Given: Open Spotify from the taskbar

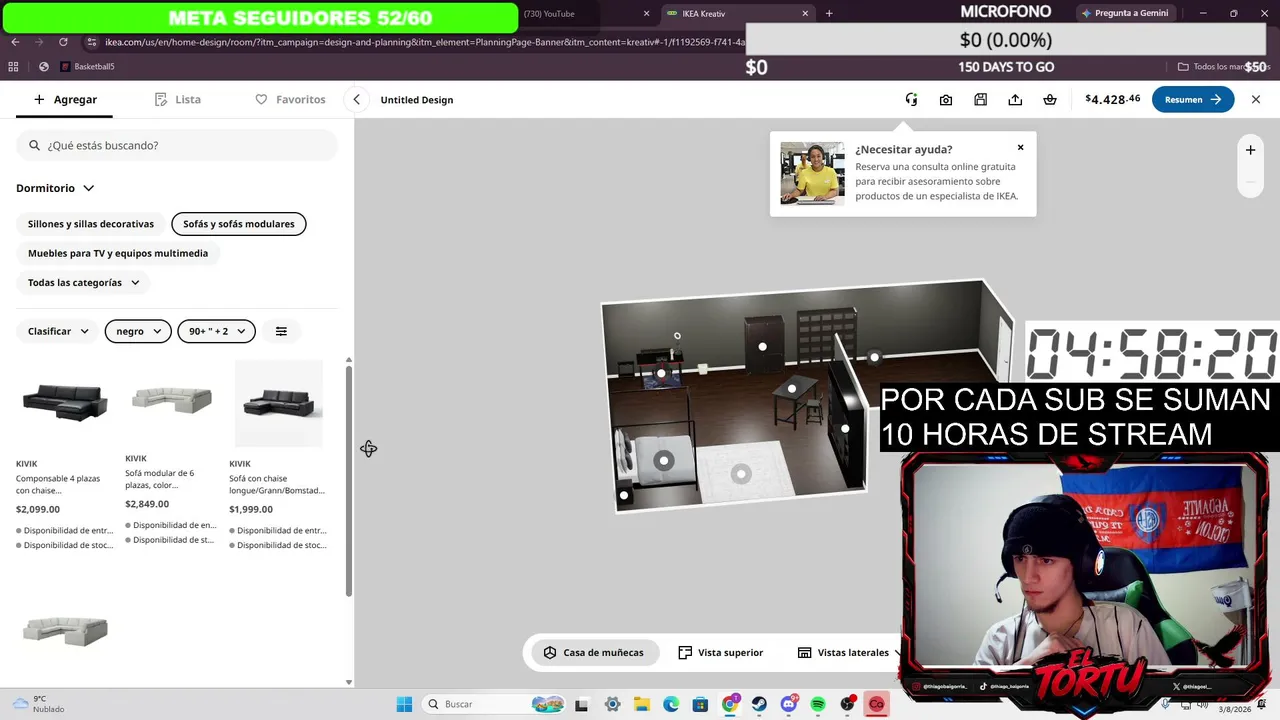Looking at the screenshot, I should pos(818,704).
